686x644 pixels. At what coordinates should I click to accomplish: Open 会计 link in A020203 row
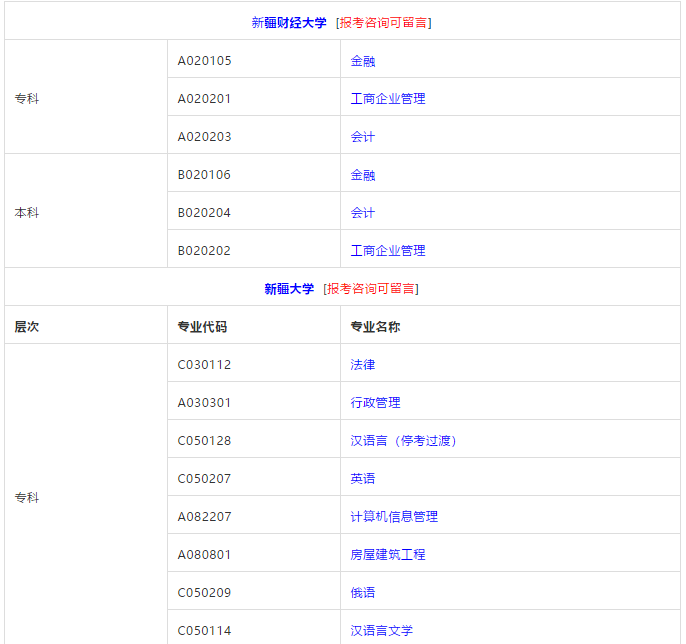click(363, 137)
